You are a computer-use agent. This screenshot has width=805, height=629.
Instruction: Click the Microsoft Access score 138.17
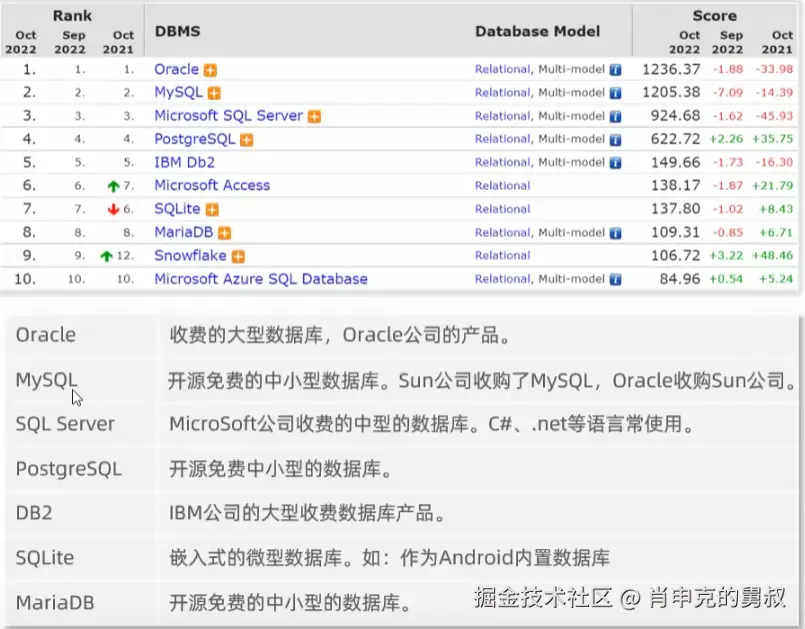pyautogui.click(x=675, y=185)
